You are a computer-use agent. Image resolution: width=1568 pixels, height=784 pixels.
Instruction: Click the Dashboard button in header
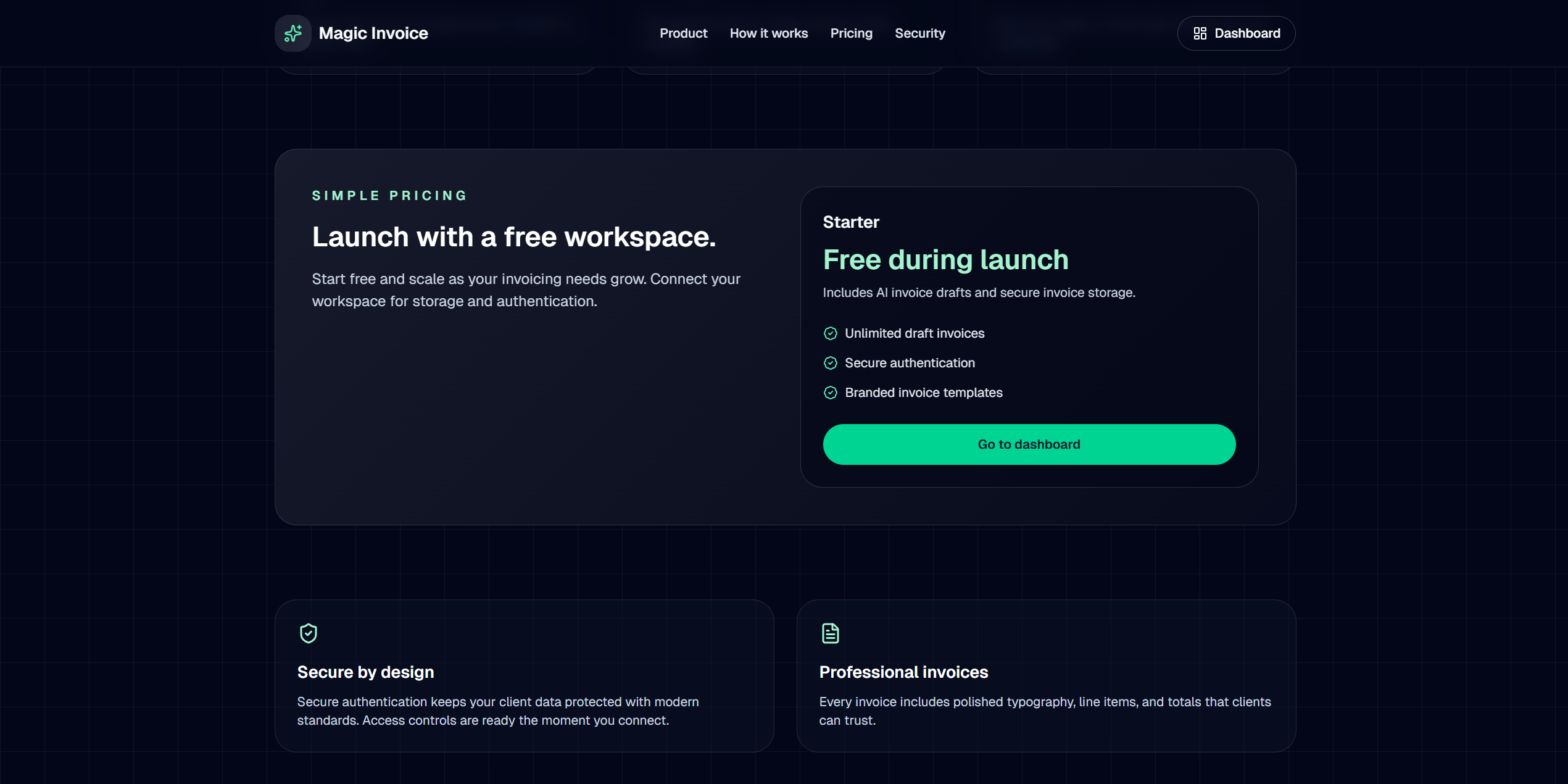(x=1236, y=33)
